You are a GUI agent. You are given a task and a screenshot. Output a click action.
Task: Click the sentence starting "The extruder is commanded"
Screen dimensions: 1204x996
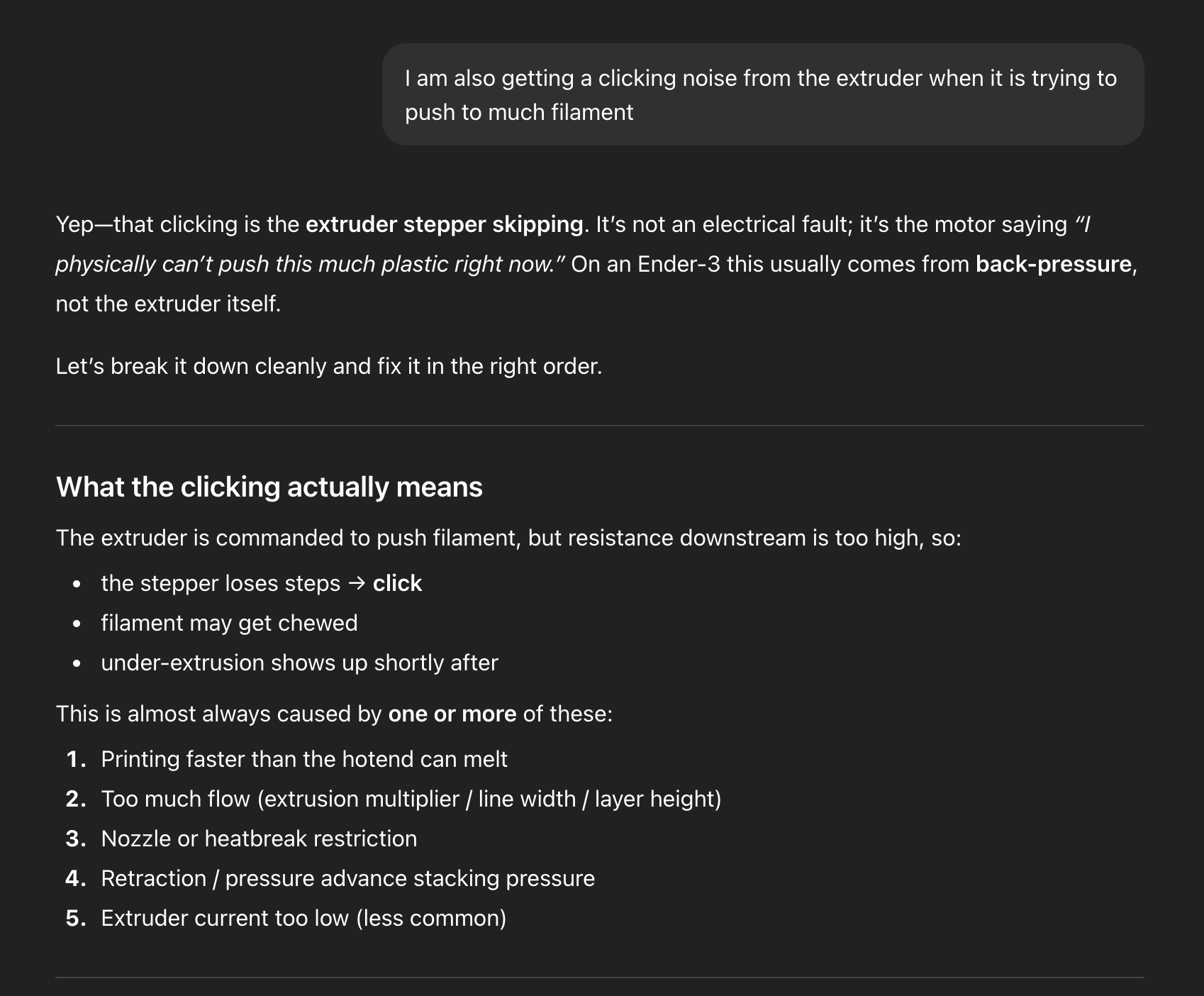[x=508, y=538]
